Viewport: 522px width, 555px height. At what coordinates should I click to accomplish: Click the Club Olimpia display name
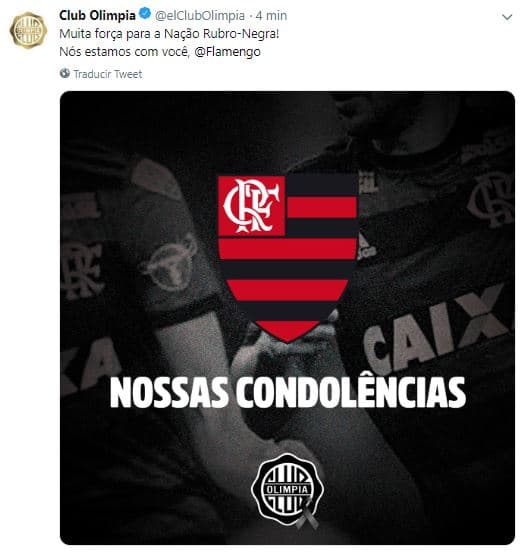(97, 15)
